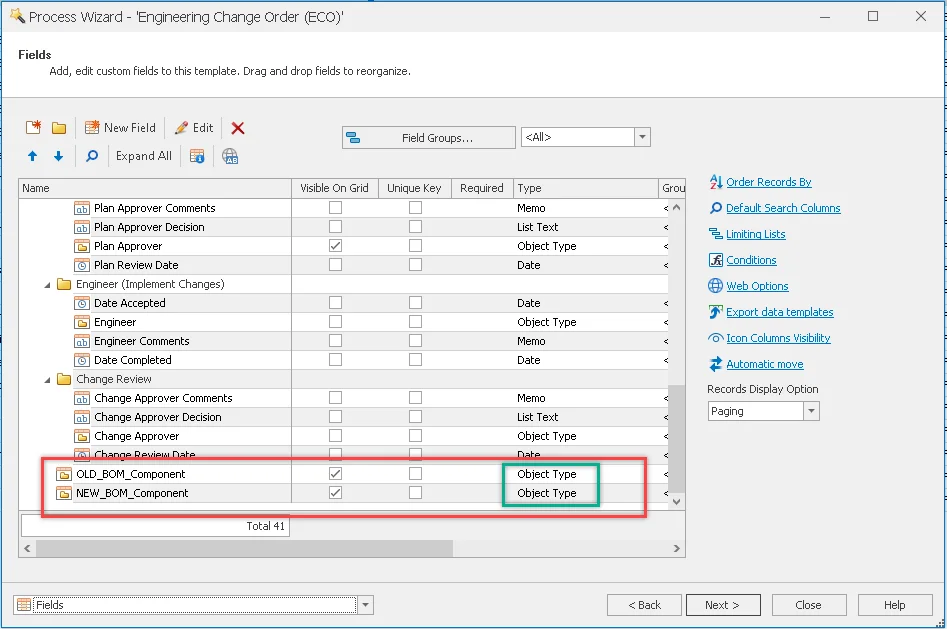Click the globe translation icon

click(x=230, y=156)
